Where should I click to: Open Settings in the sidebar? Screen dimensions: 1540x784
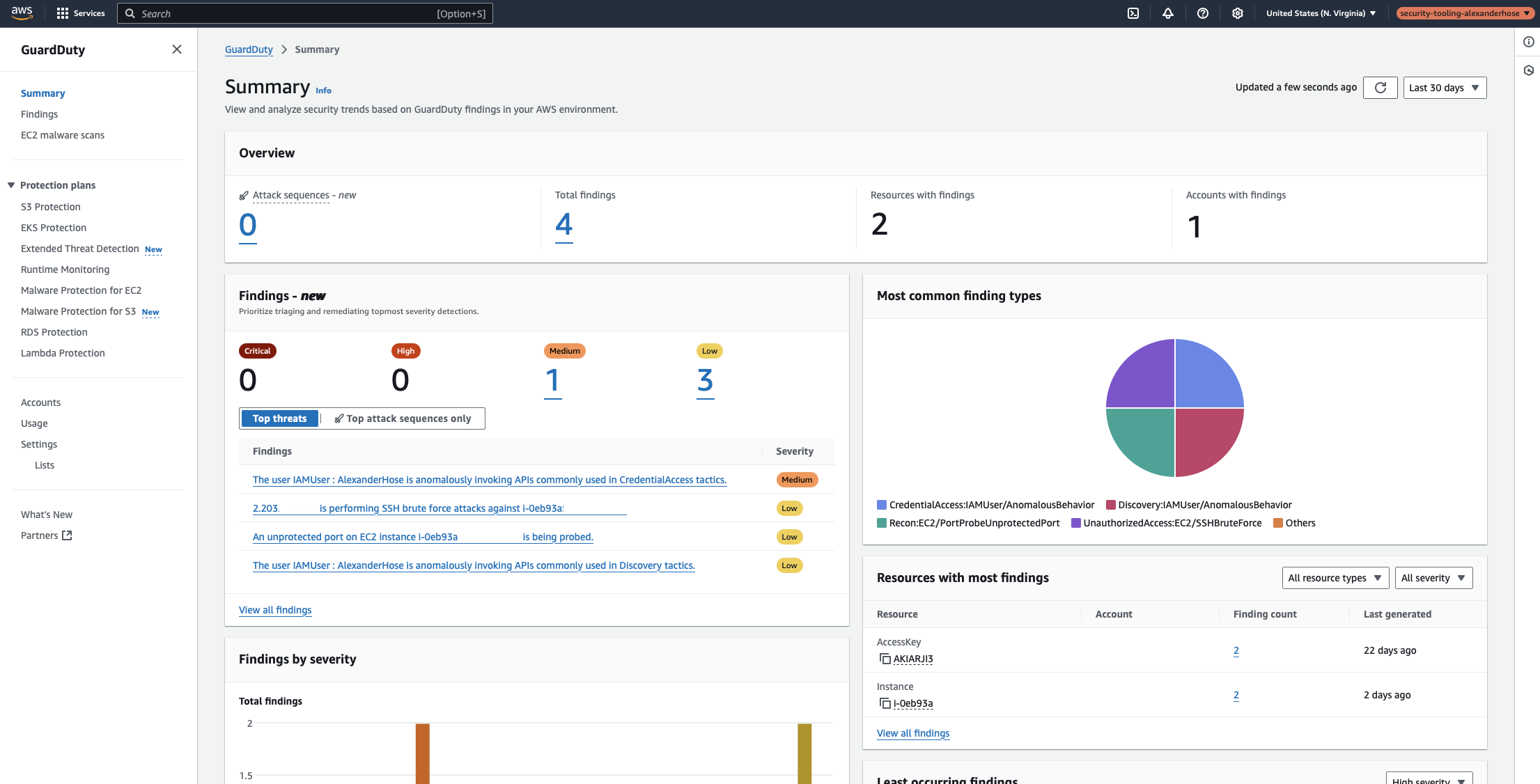click(x=39, y=444)
